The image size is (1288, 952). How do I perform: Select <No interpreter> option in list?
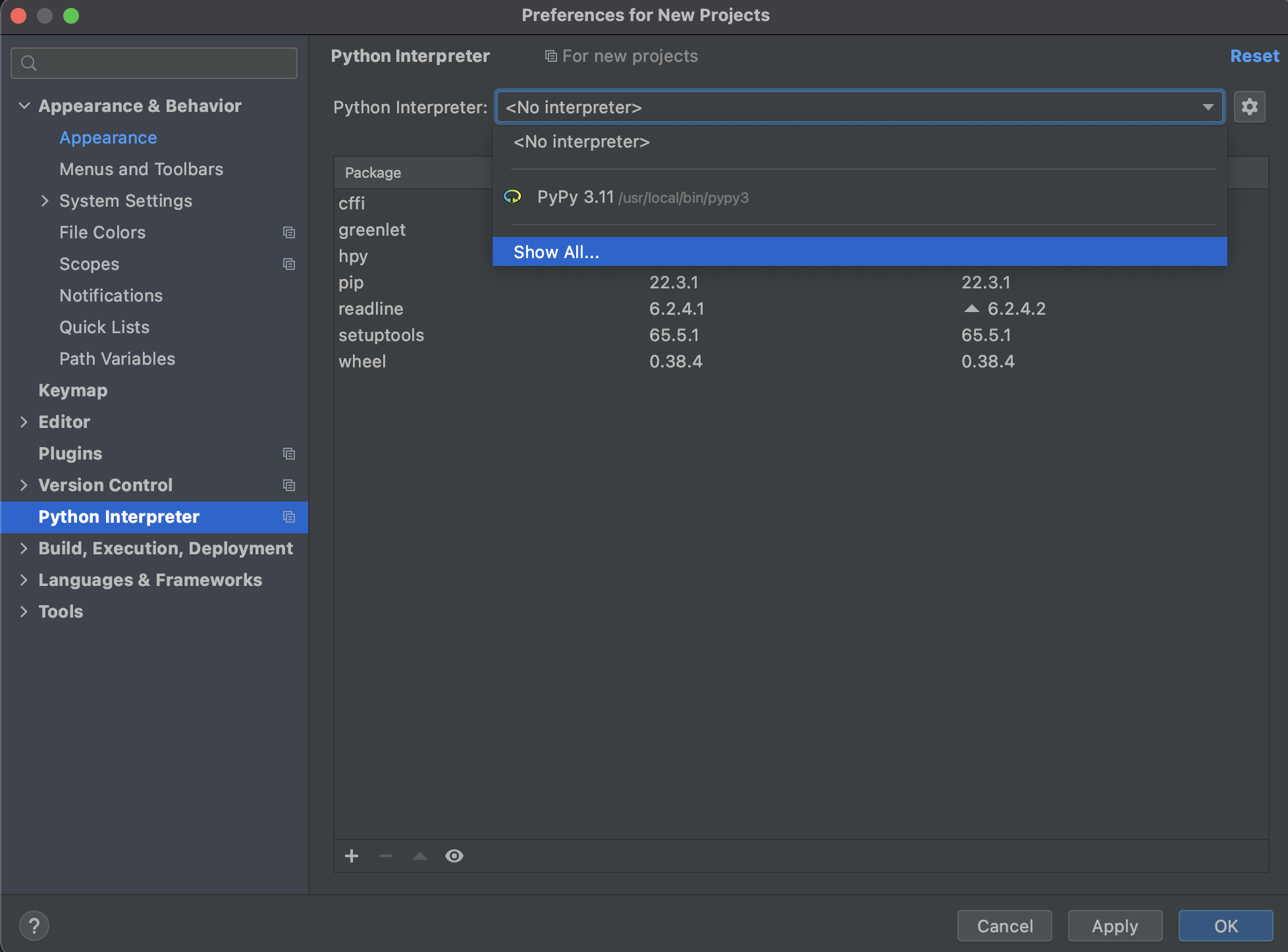(581, 142)
